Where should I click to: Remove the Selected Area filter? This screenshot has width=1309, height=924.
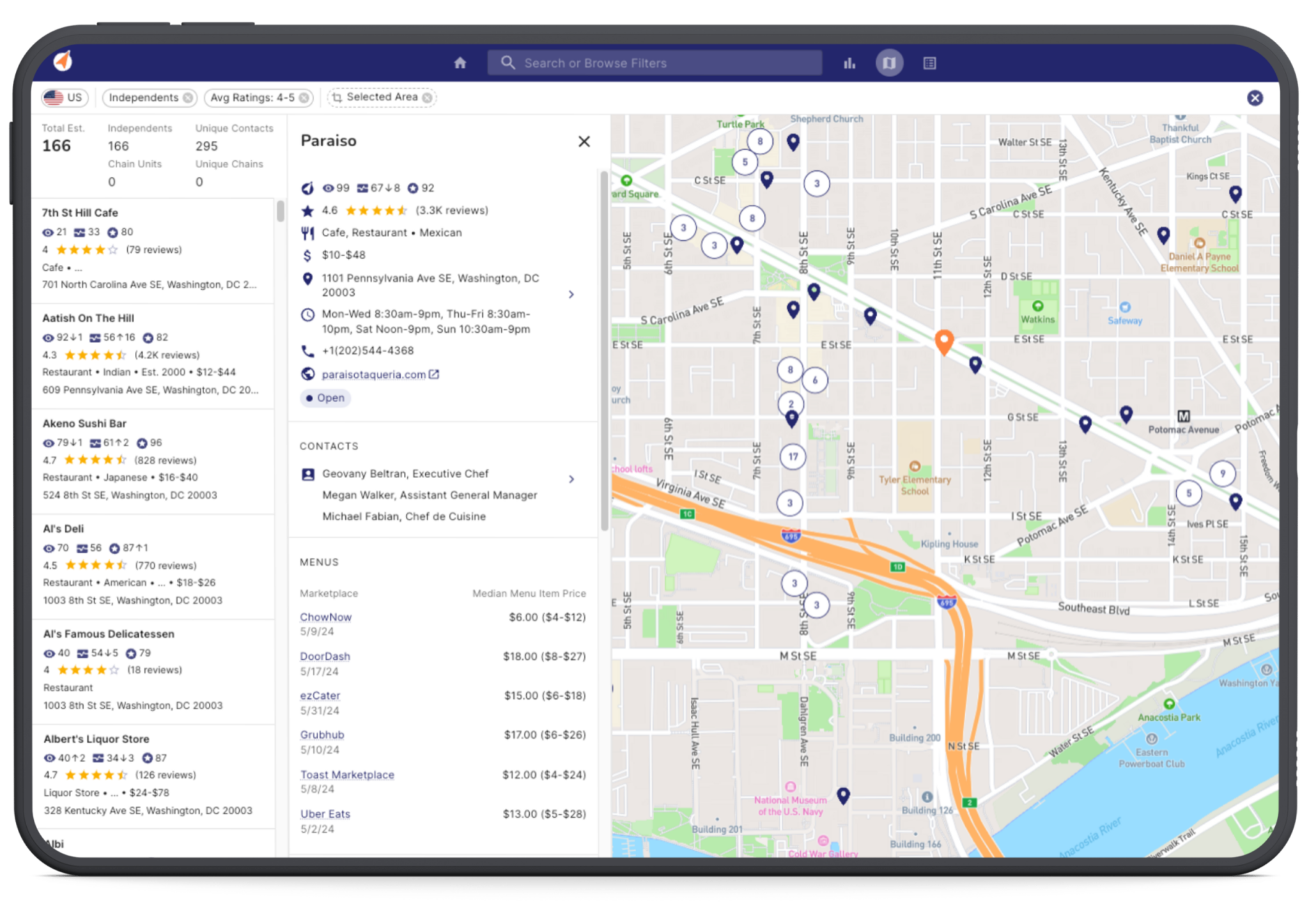pos(427,97)
